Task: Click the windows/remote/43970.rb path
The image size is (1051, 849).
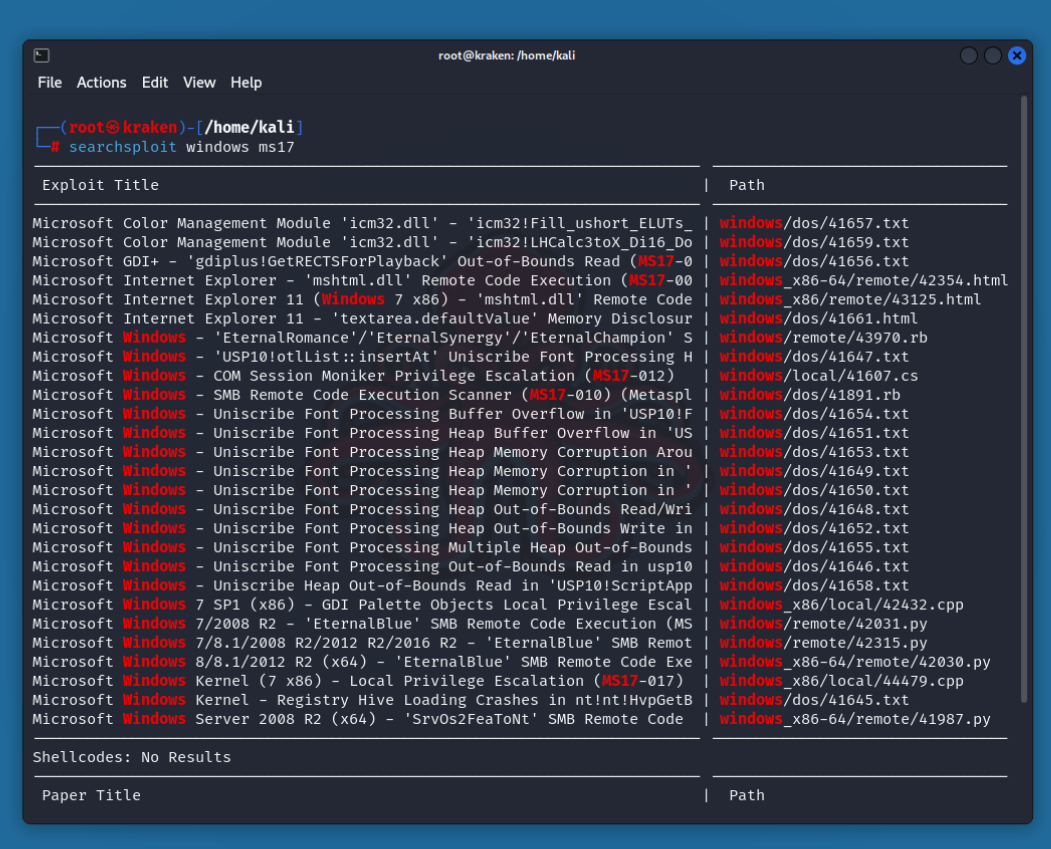Action: [823, 338]
